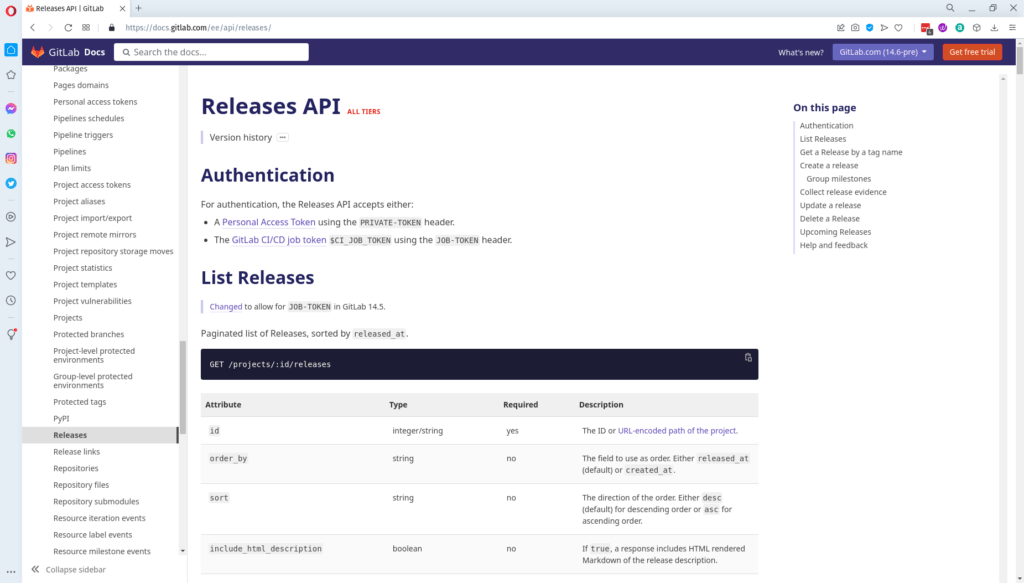Open URL-encoded path of the project link

coord(677,431)
